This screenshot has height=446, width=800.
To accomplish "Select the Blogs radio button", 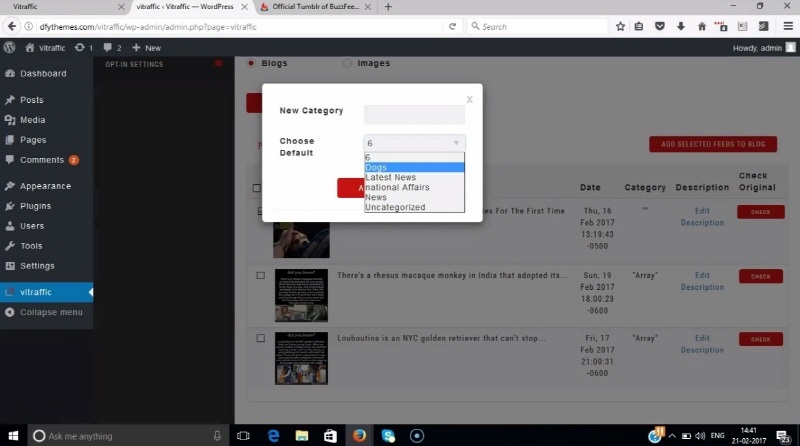I will pyautogui.click(x=251, y=63).
